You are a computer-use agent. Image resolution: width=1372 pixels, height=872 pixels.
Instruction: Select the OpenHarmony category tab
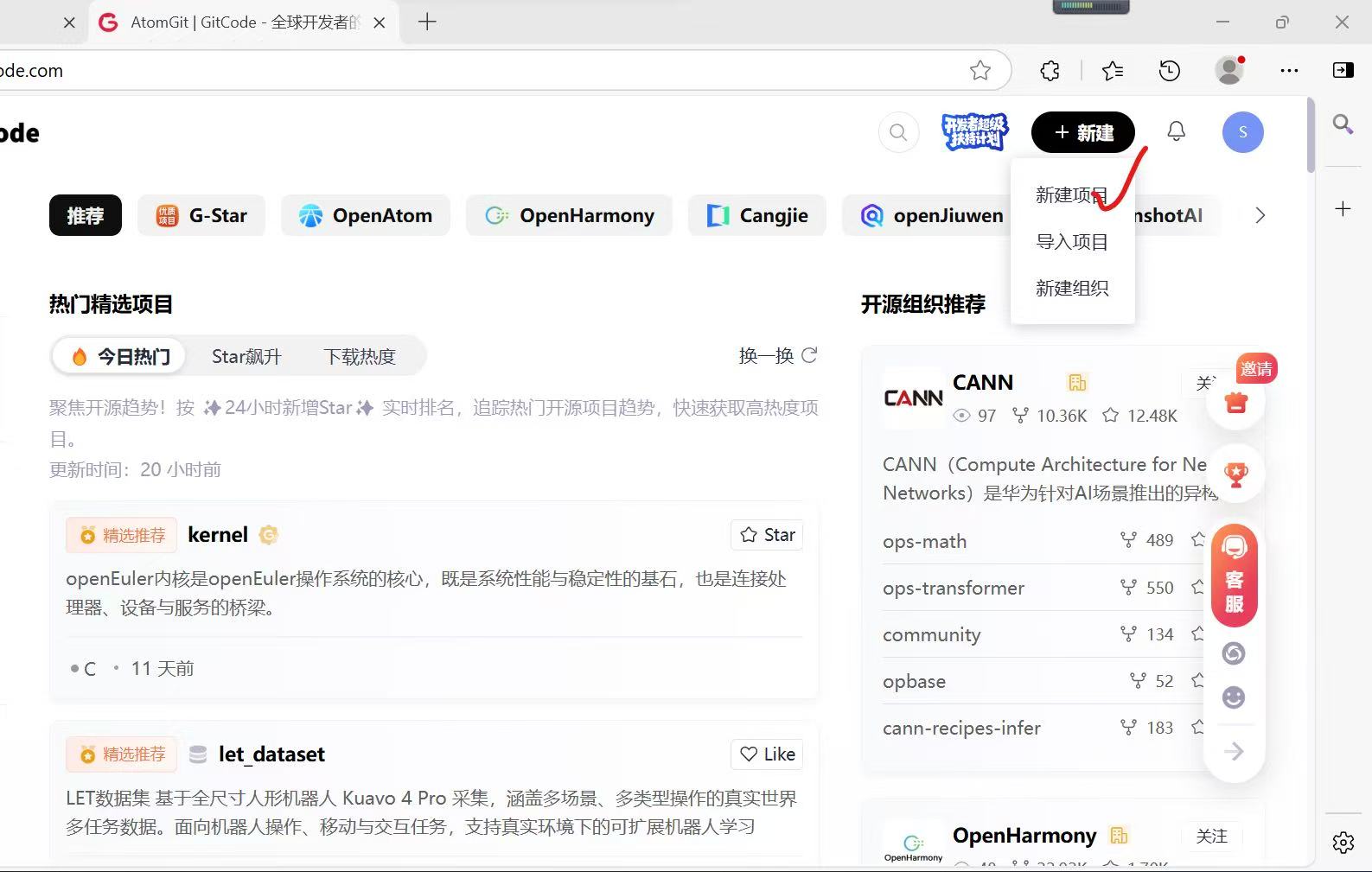(569, 215)
